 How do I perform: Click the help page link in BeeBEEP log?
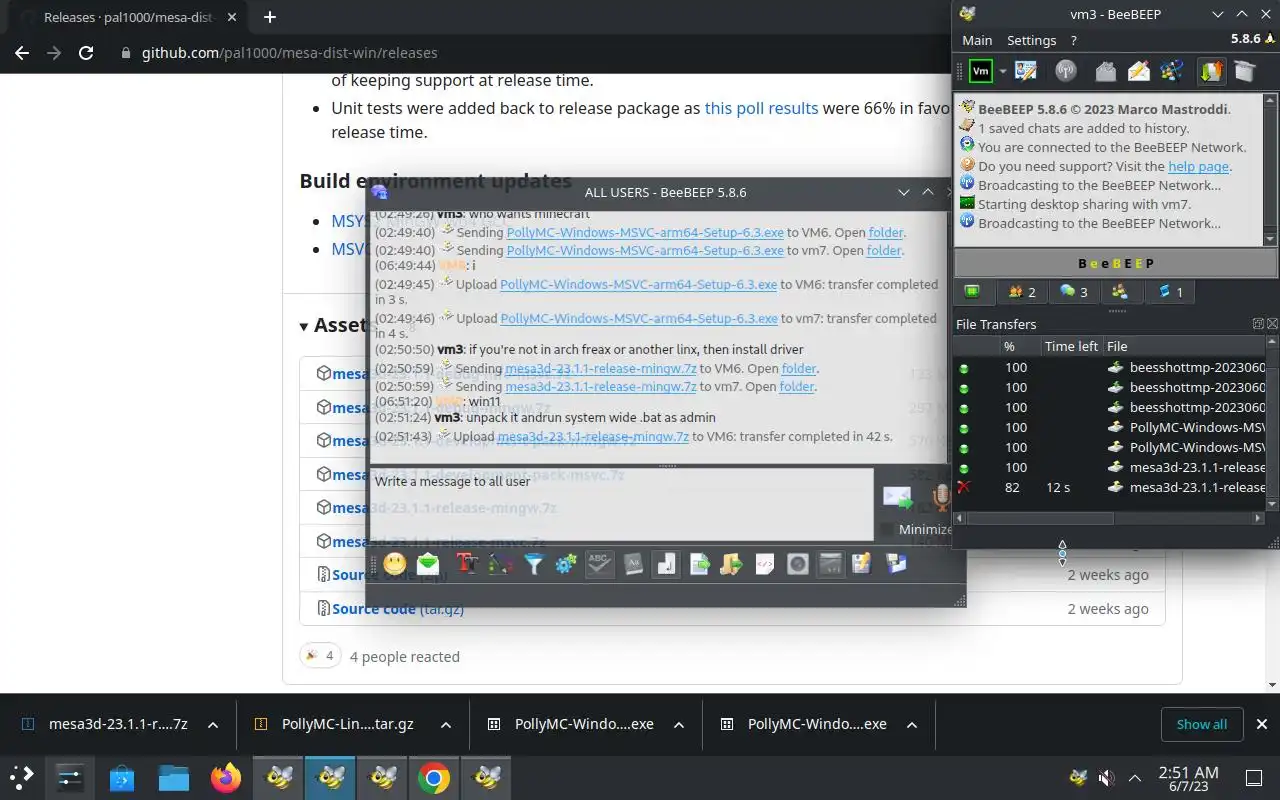pyautogui.click(x=1198, y=167)
